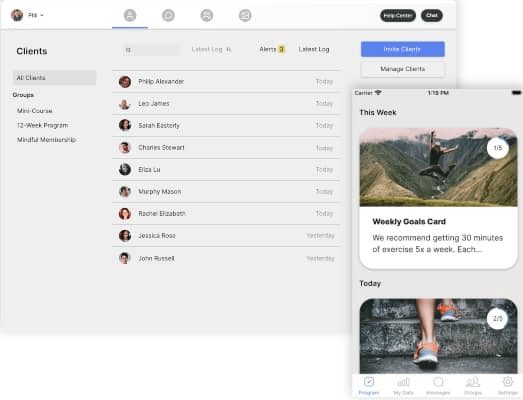Click Leo James's avatar
This screenshot has width=523, height=400.
click(x=125, y=104)
